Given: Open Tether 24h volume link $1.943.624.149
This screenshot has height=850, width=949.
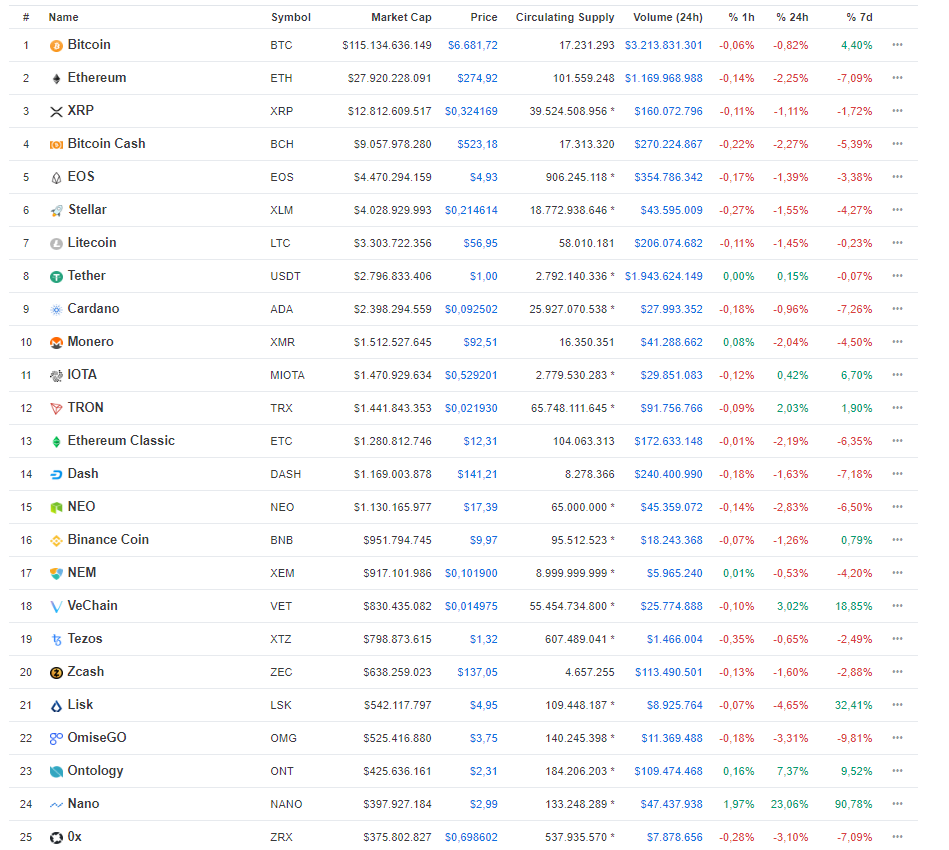Looking at the screenshot, I should pos(664,277).
